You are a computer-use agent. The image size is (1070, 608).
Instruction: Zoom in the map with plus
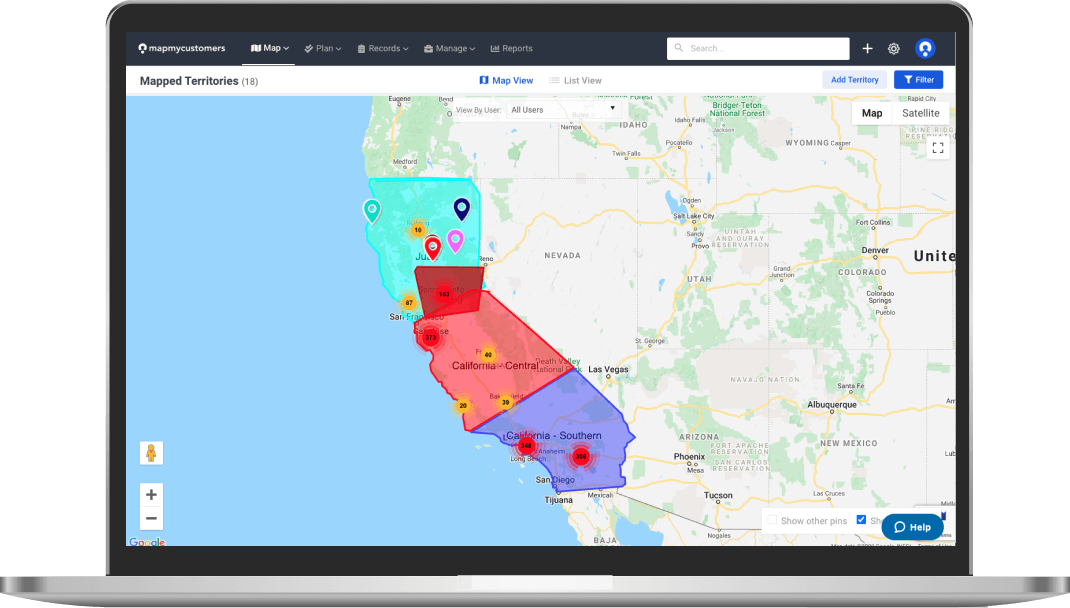(151, 495)
